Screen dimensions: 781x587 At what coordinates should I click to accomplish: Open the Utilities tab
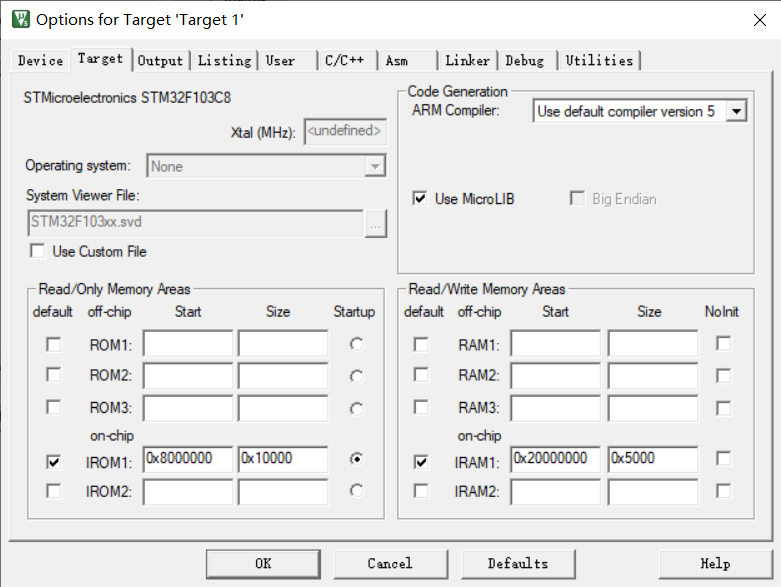click(599, 61)
